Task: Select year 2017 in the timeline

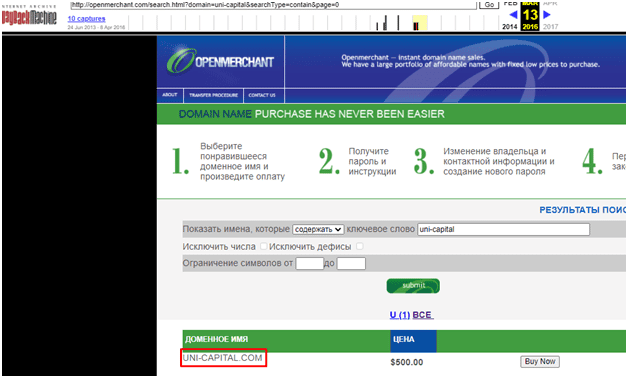Action: (550, 27)
